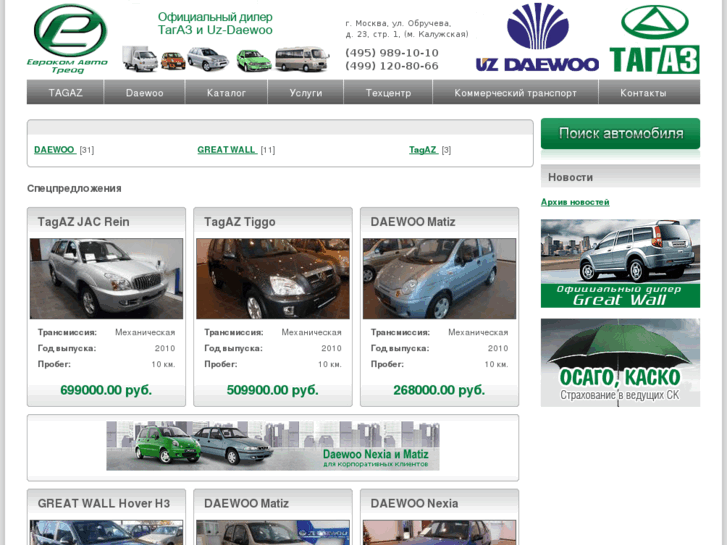Click the Спецпредложения heading
The width and height of the screenshot is (727, 545).
tap(74, 188)
